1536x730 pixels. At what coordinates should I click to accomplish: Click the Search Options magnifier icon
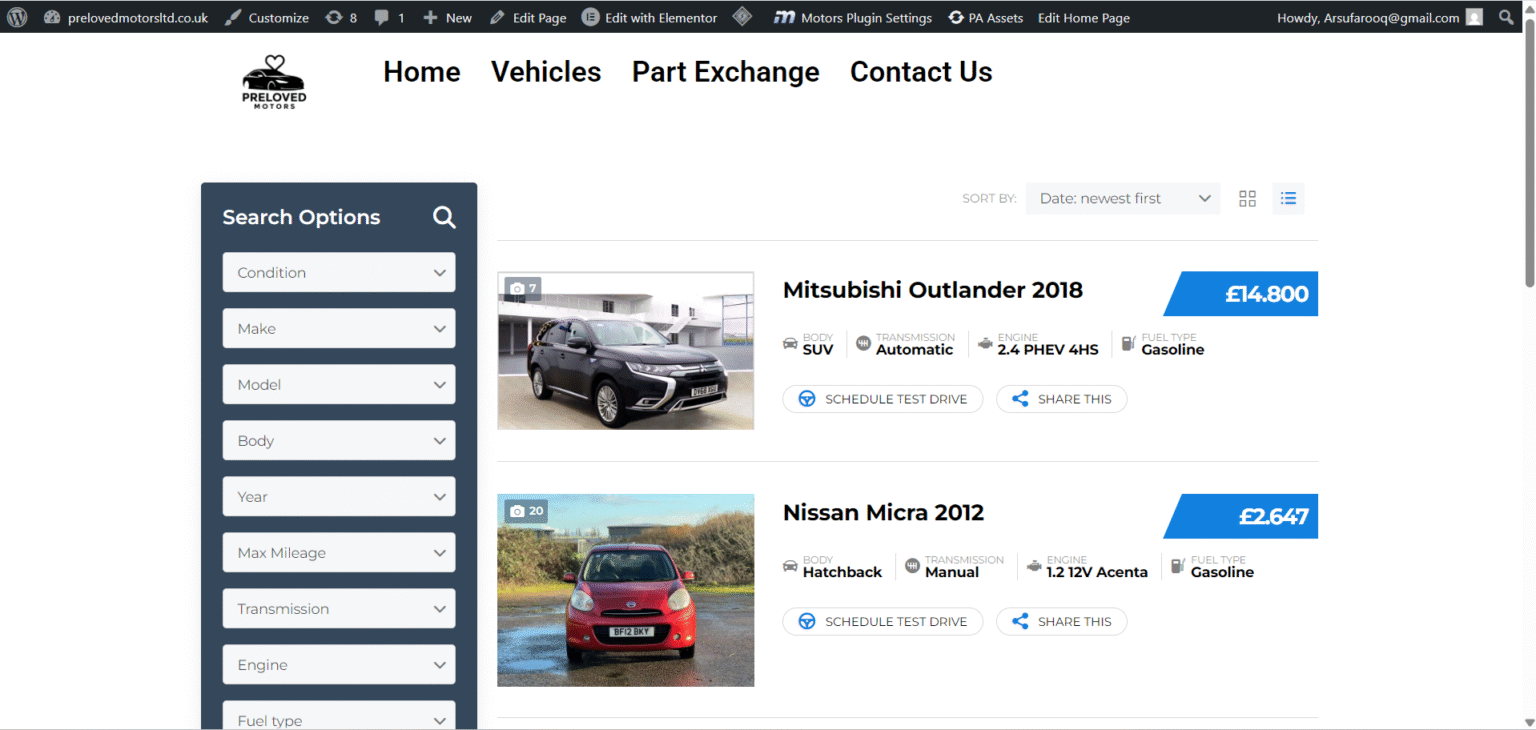[443, 217]
